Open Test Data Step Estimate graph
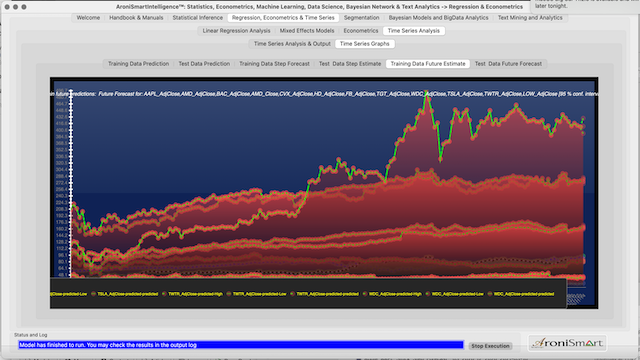Screen dimensions: 640x360 350,64
